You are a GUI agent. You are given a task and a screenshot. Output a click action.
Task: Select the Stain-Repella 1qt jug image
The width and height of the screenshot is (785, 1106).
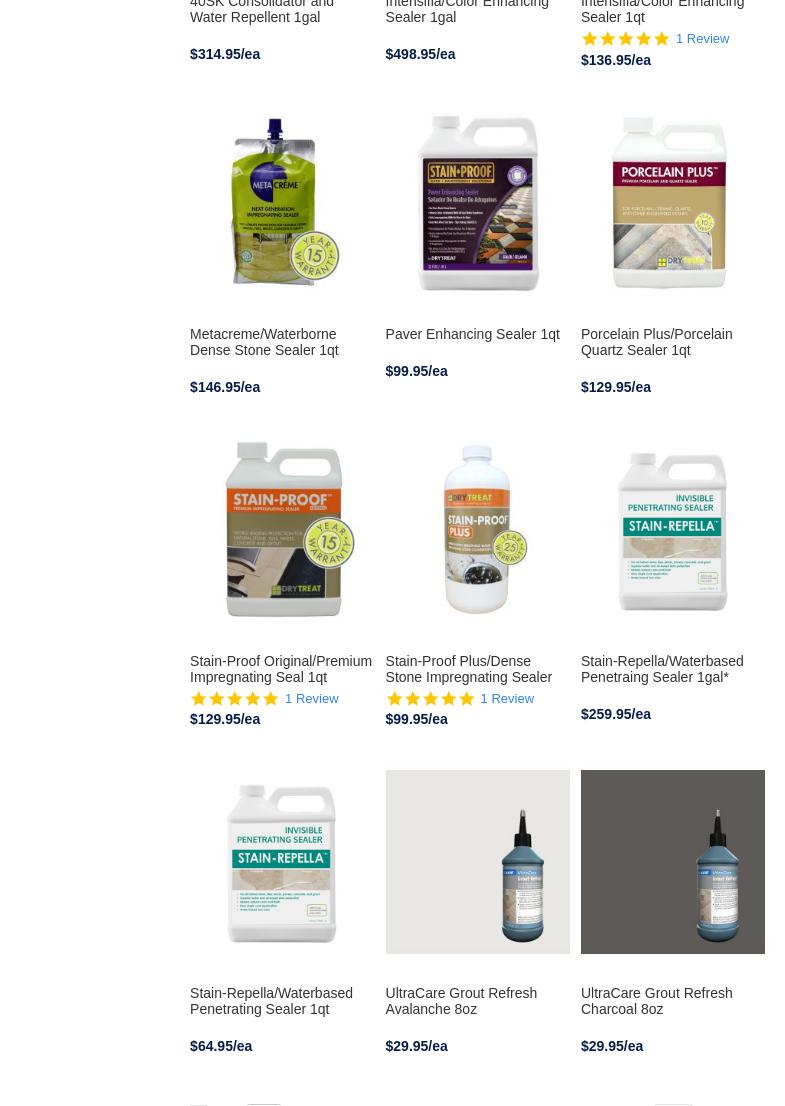(281, 862)
